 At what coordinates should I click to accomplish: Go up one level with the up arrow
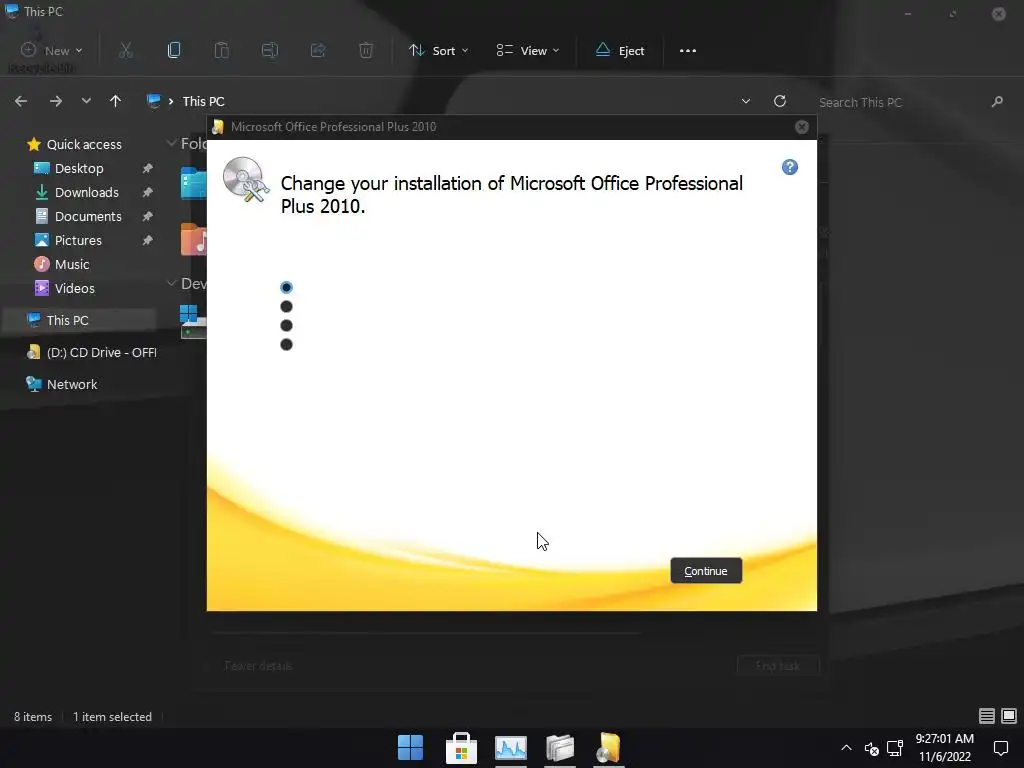pyautogui.click(x=116, y=101)
